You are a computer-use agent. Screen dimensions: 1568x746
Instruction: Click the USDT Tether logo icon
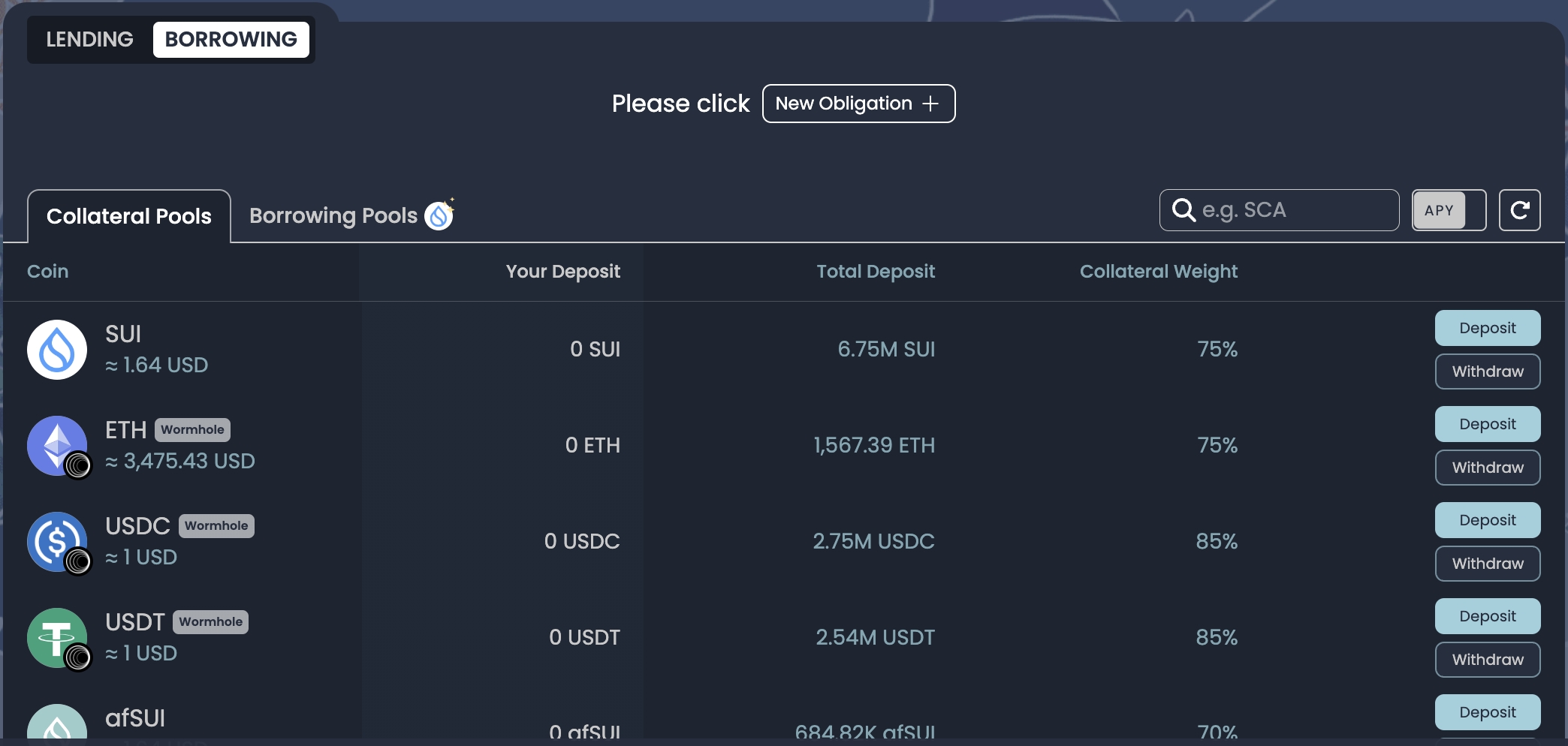point(57,638)
